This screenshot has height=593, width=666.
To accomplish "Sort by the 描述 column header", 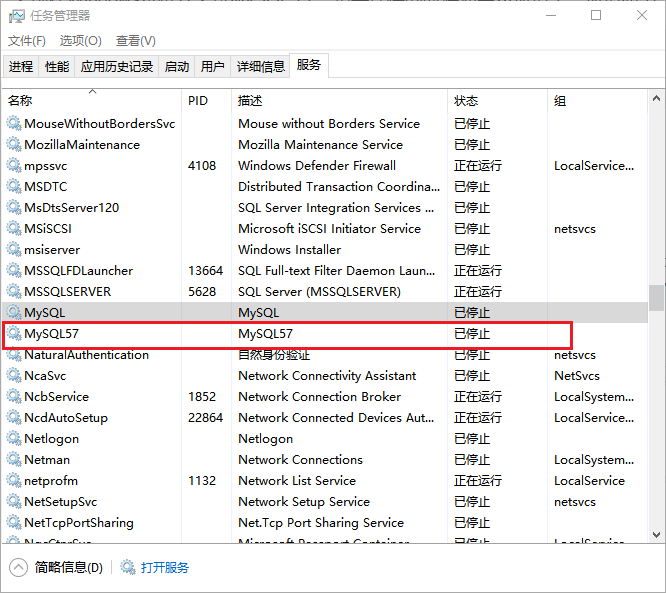I will [x=339, y=101].
